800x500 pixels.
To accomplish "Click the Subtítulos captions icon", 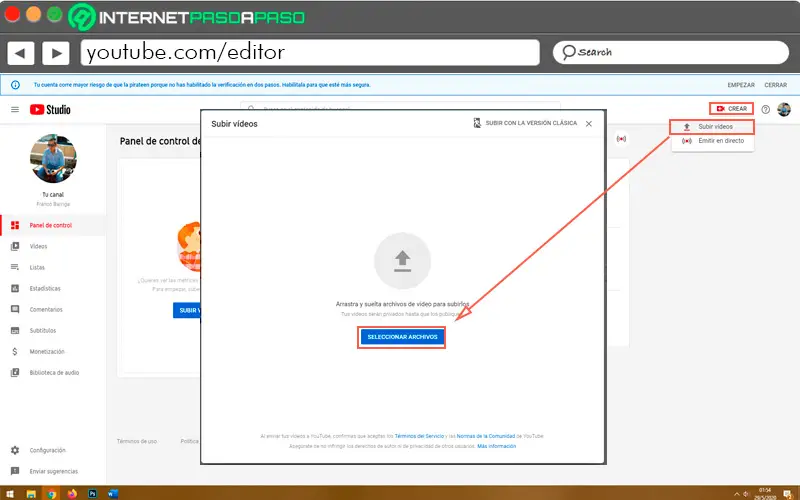I will [x=15, y=331].
